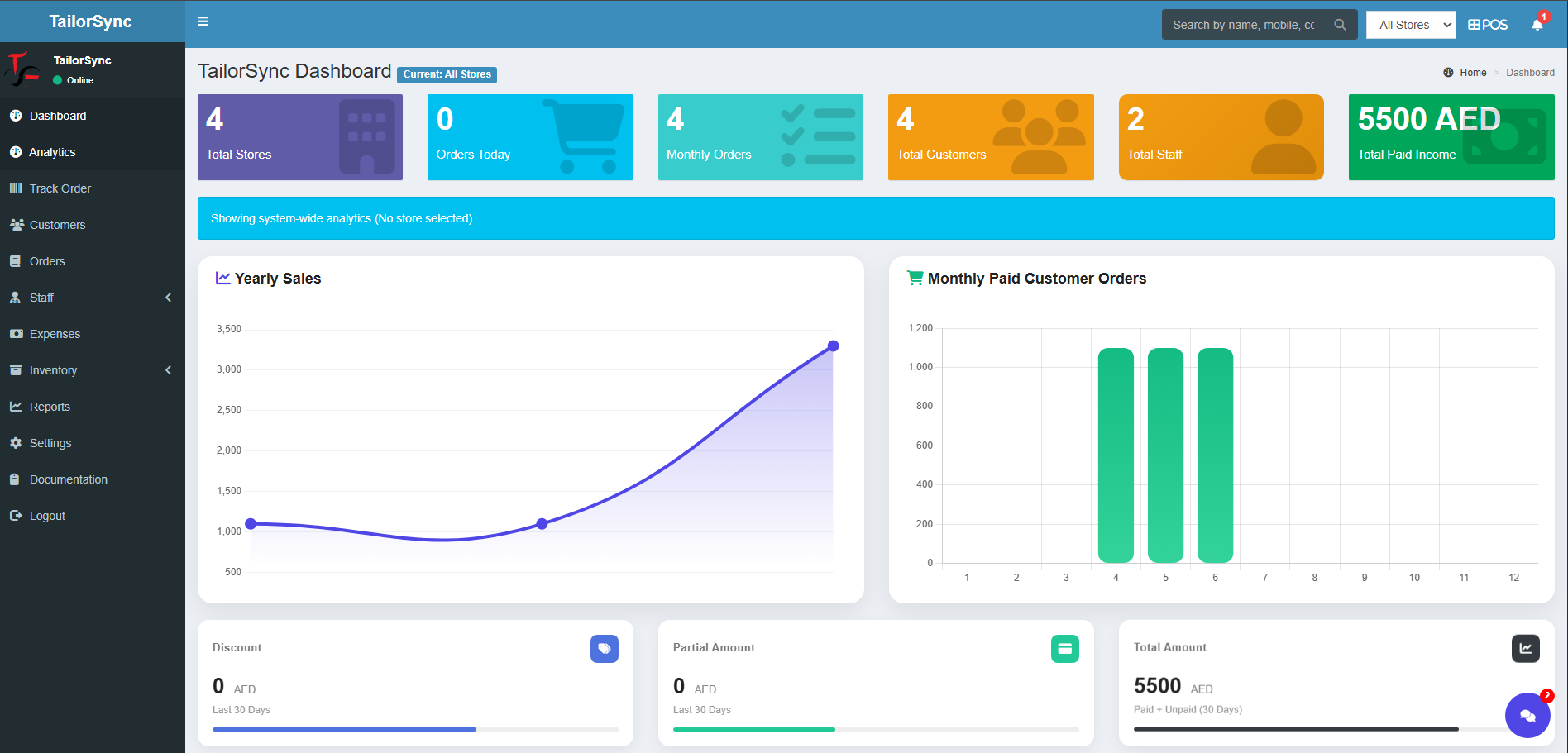1568x753 pixels.
Task: Open the Monthly Orders card
Action: (x=761, y=137)
